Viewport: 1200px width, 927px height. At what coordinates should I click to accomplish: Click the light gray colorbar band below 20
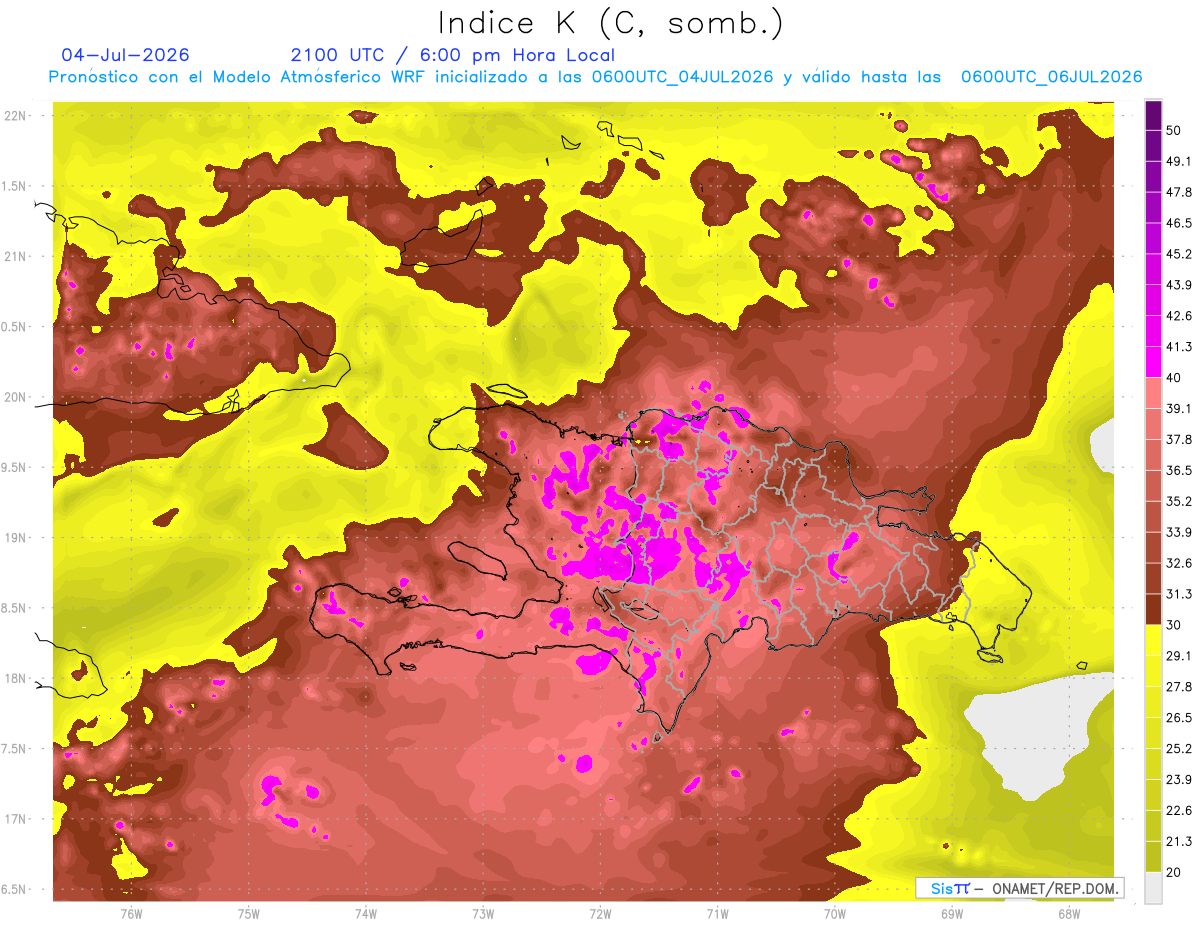(1153, 887)
